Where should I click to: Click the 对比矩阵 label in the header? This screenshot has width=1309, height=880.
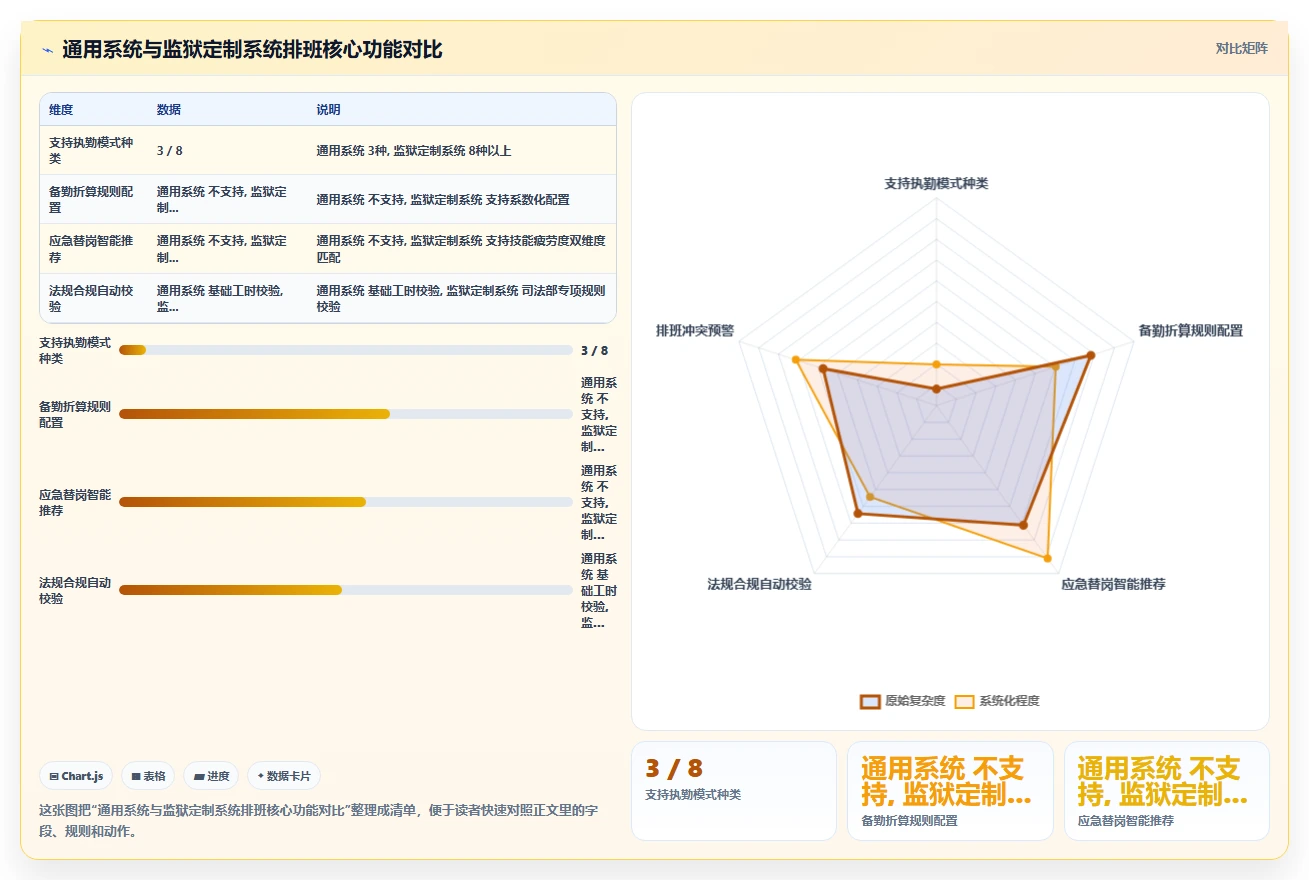[1241, 48]
